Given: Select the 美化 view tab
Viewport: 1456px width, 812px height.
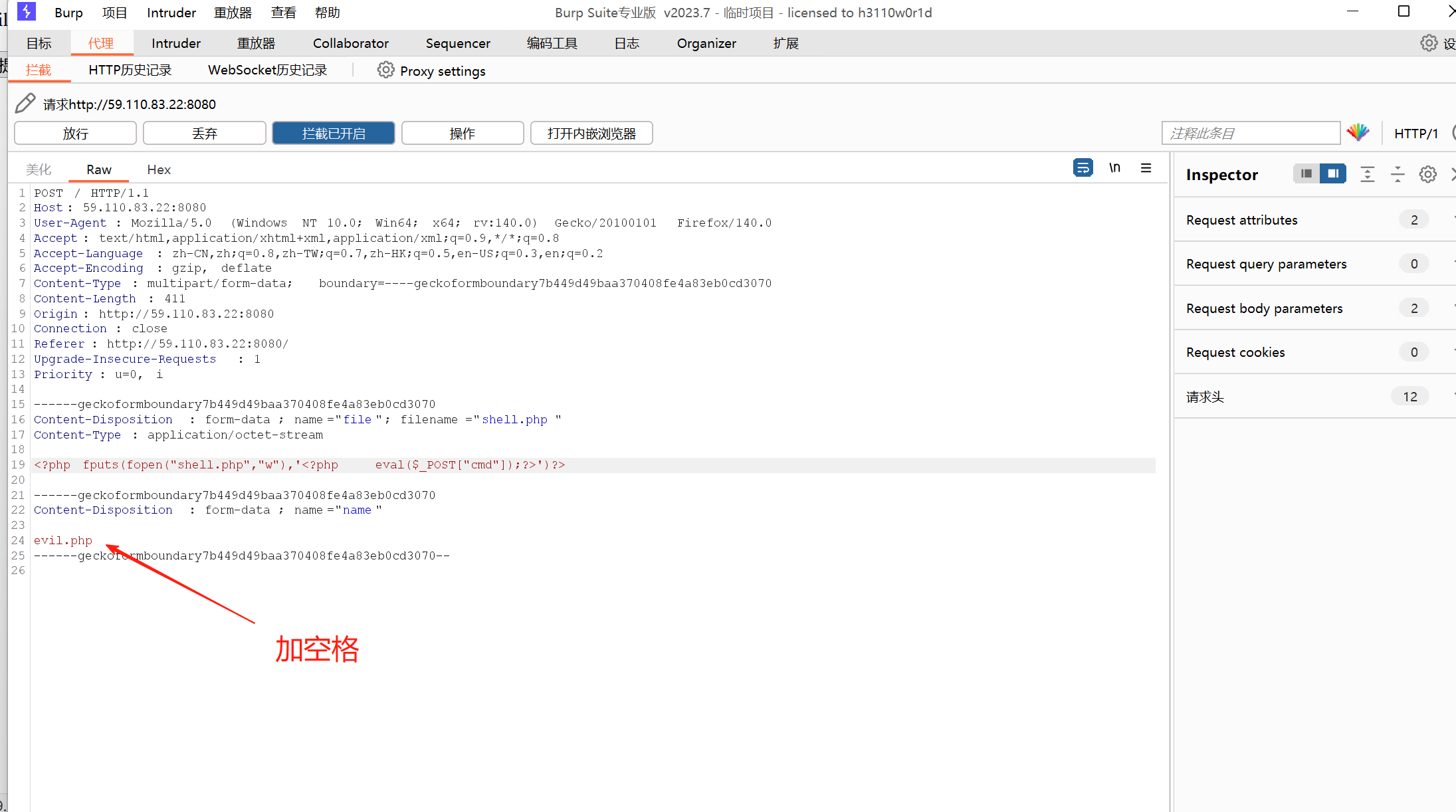Looking at the screenshot, I should pyautogui.click(x=39, y=169).
